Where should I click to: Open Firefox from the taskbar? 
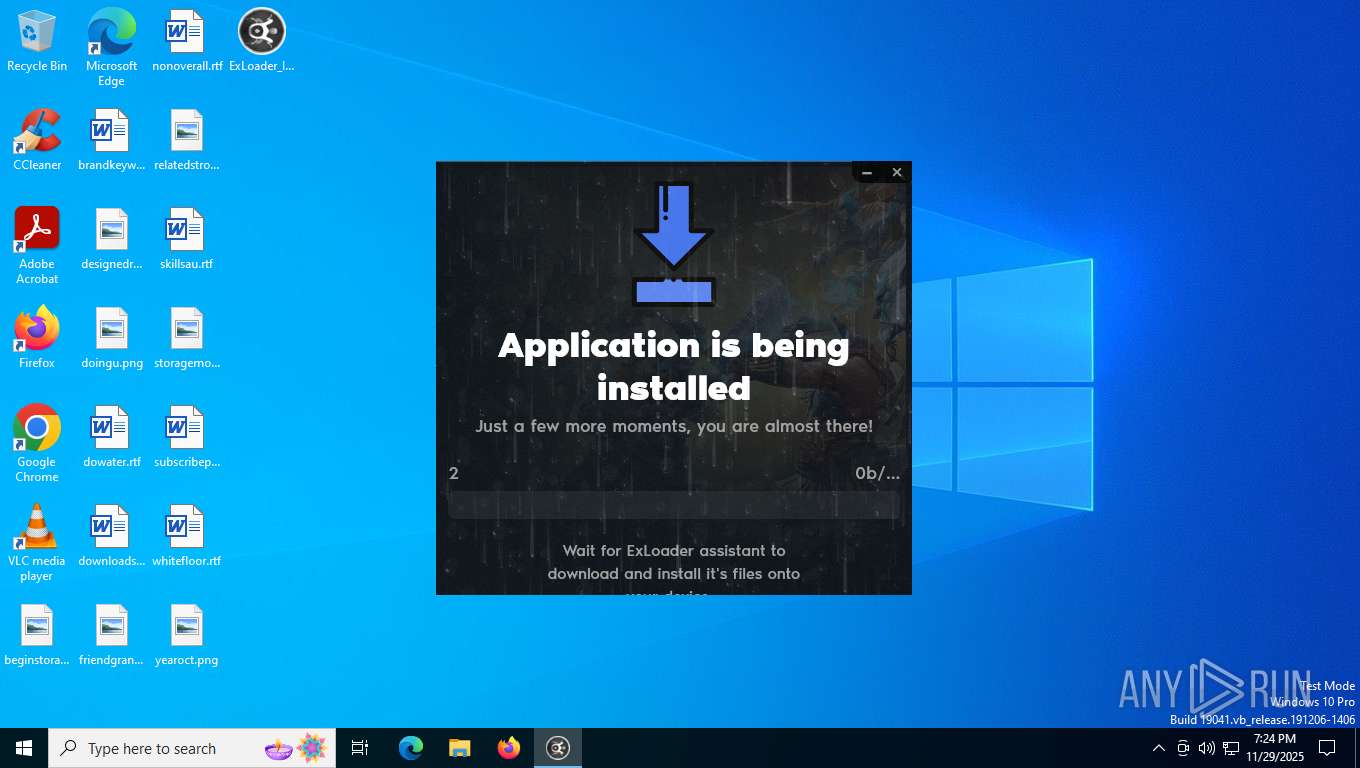(x=509, y=748)
